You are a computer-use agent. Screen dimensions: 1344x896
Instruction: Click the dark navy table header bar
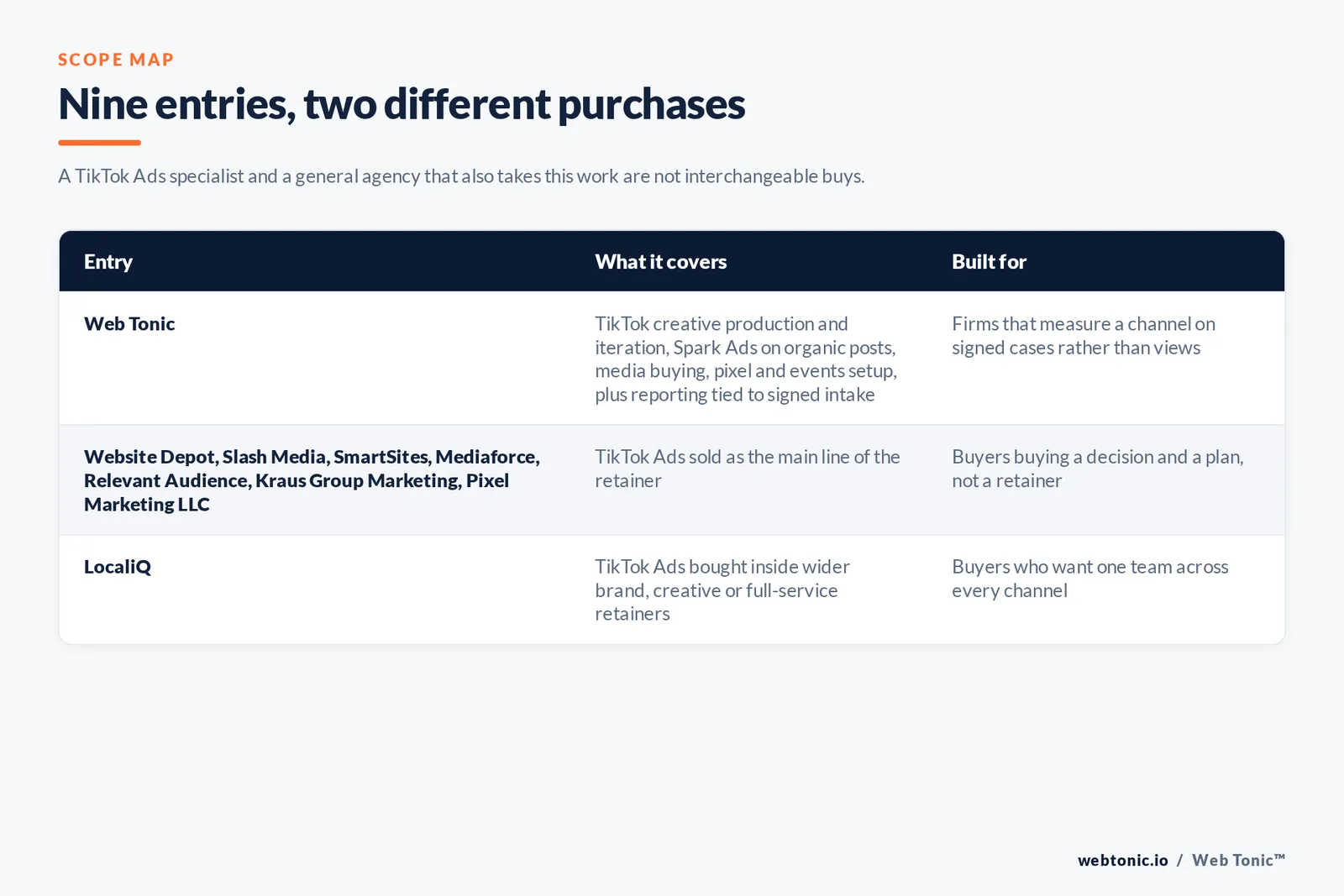coord(672,261)
